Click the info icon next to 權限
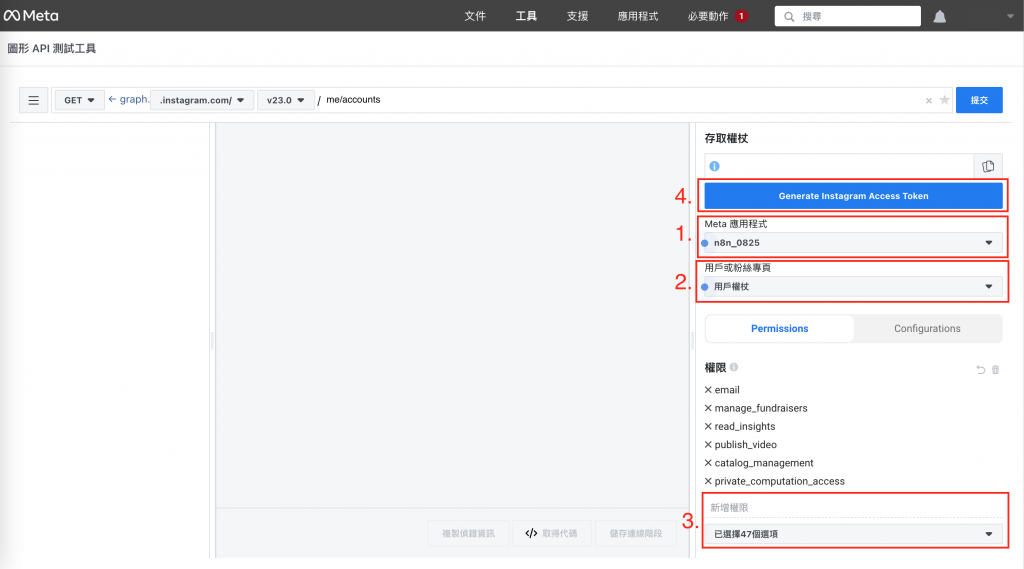The image size is (1024, 569). (734, 367)
